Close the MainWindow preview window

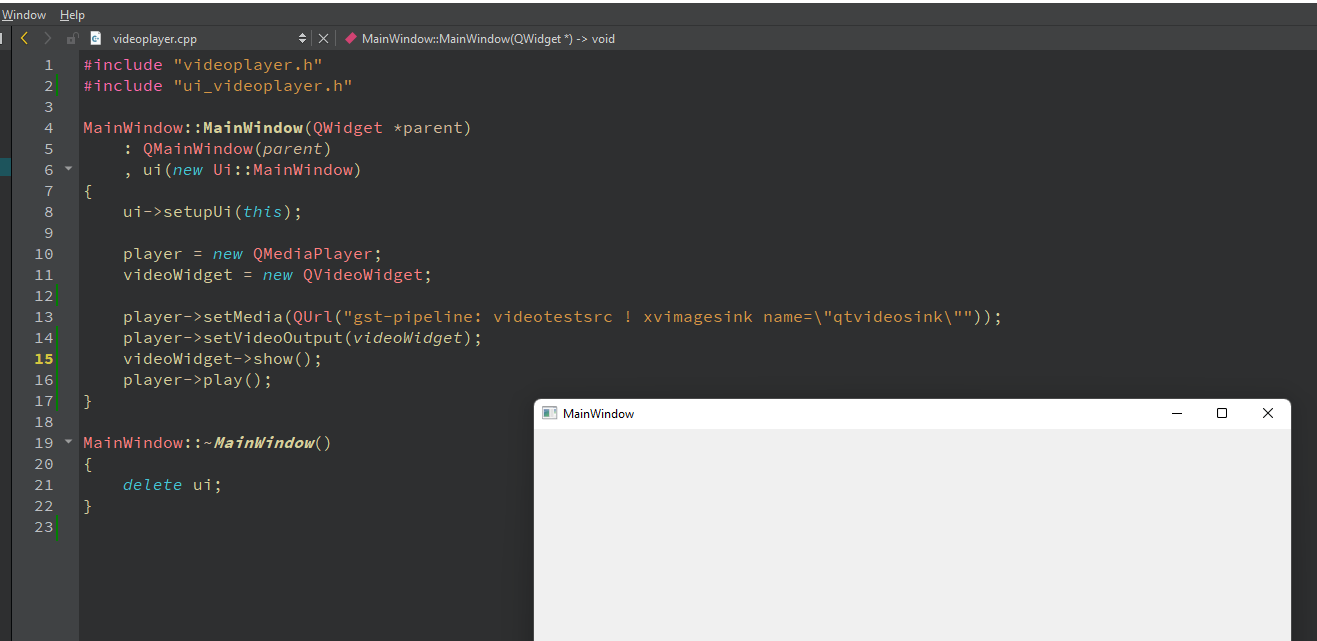(x=1268, y=413)
